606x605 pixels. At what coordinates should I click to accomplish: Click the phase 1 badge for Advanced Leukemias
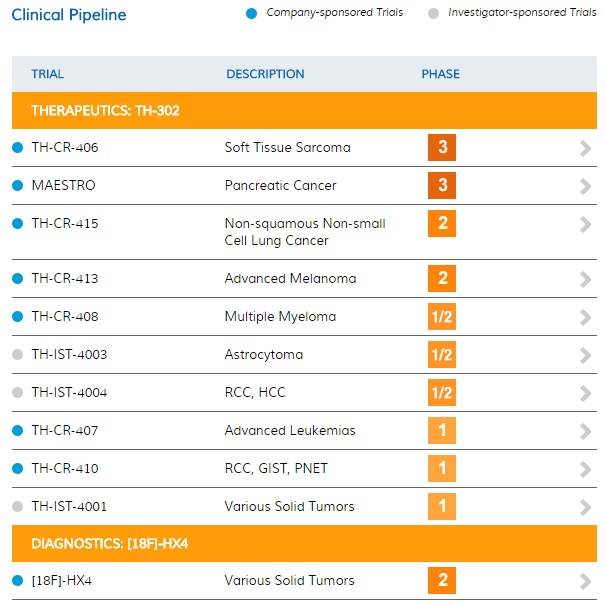click(441, 431)
